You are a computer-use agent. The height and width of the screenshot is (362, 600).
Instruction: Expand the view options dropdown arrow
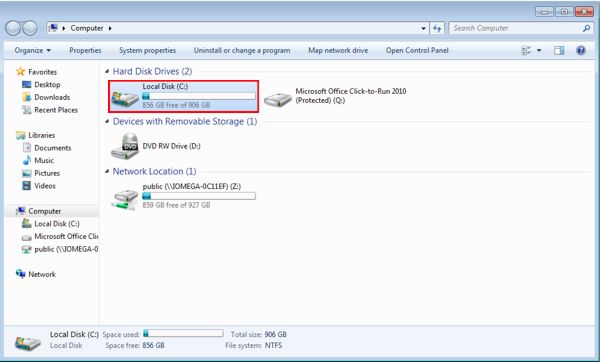(x=539, y=51)
